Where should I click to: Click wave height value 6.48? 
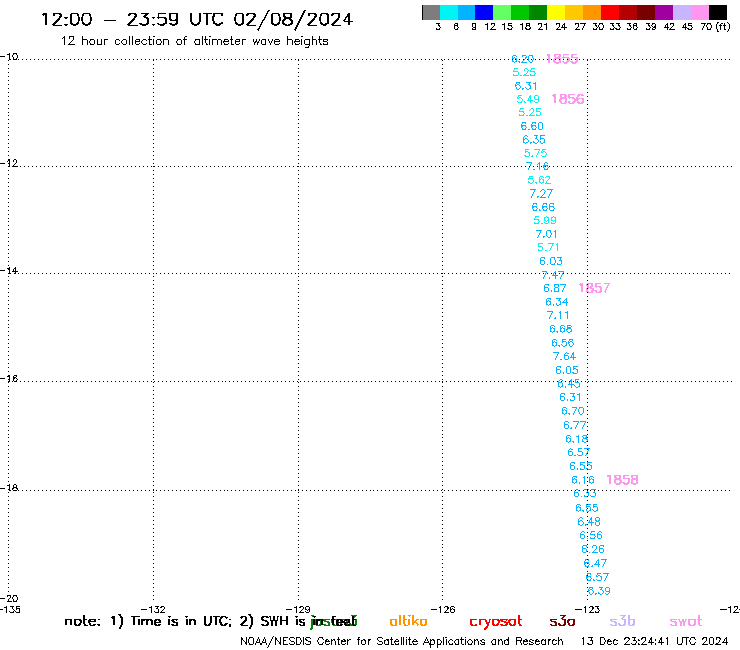(x=589, y=522)
